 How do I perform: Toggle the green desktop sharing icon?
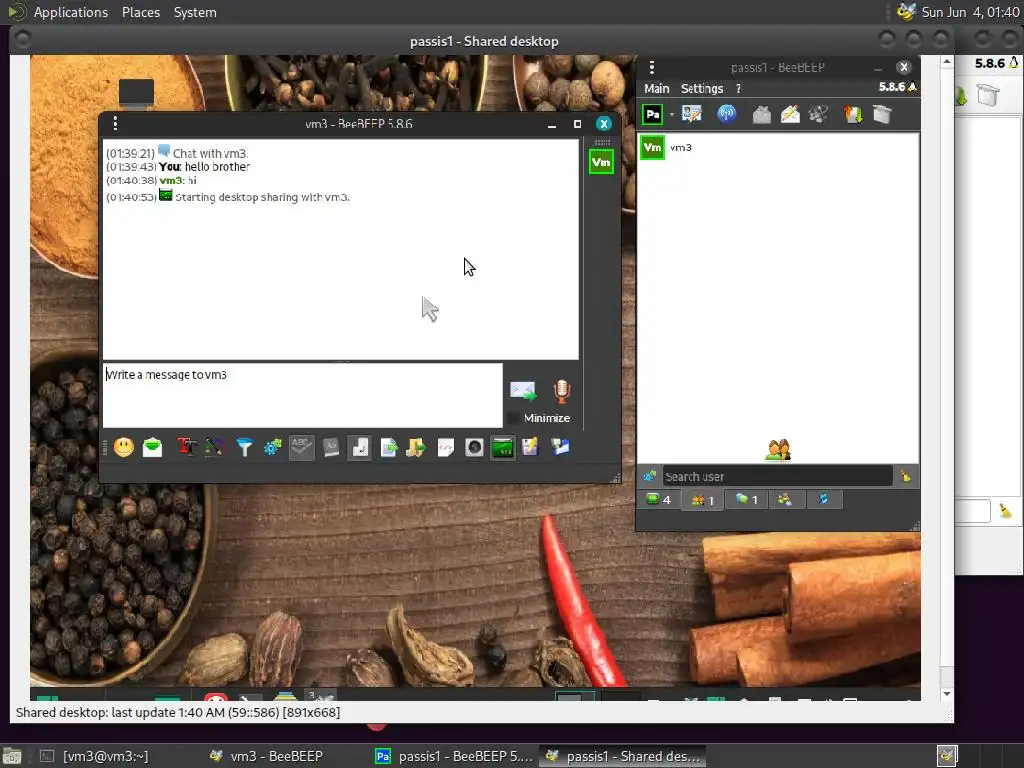click(x=503, y=447)
